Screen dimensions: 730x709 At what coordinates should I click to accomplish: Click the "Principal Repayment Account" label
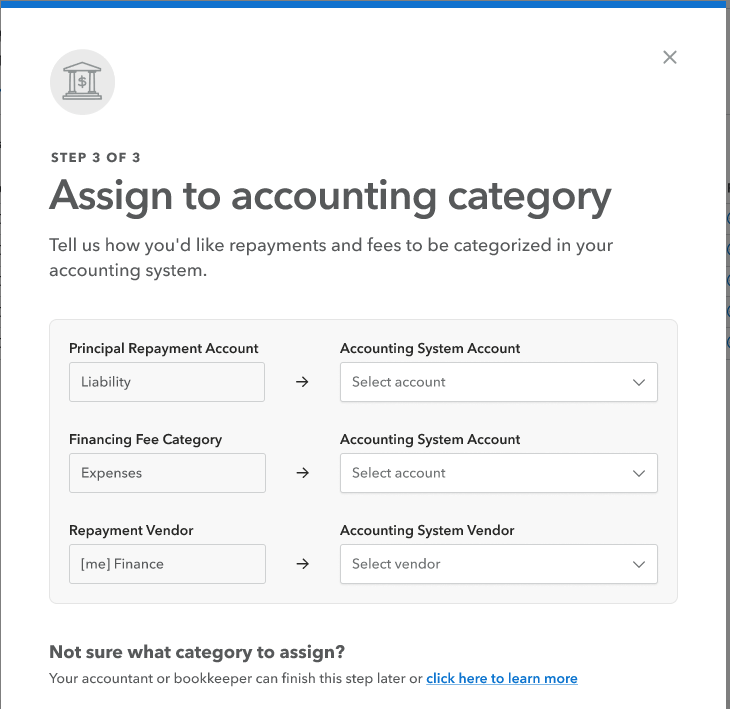[x=164, y=348]
